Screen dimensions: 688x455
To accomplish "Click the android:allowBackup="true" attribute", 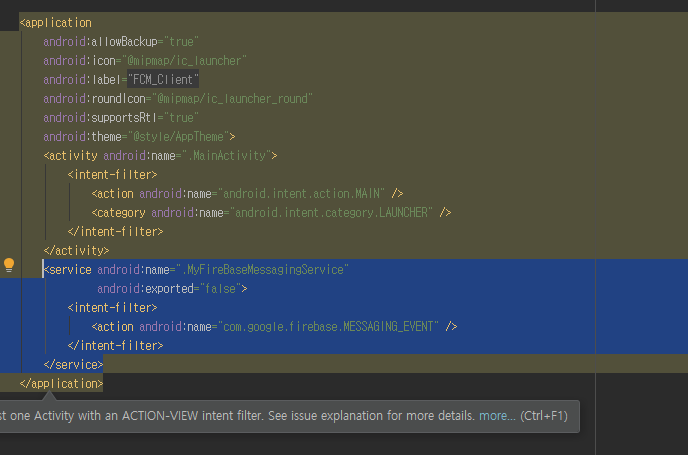I will (121, 42).
